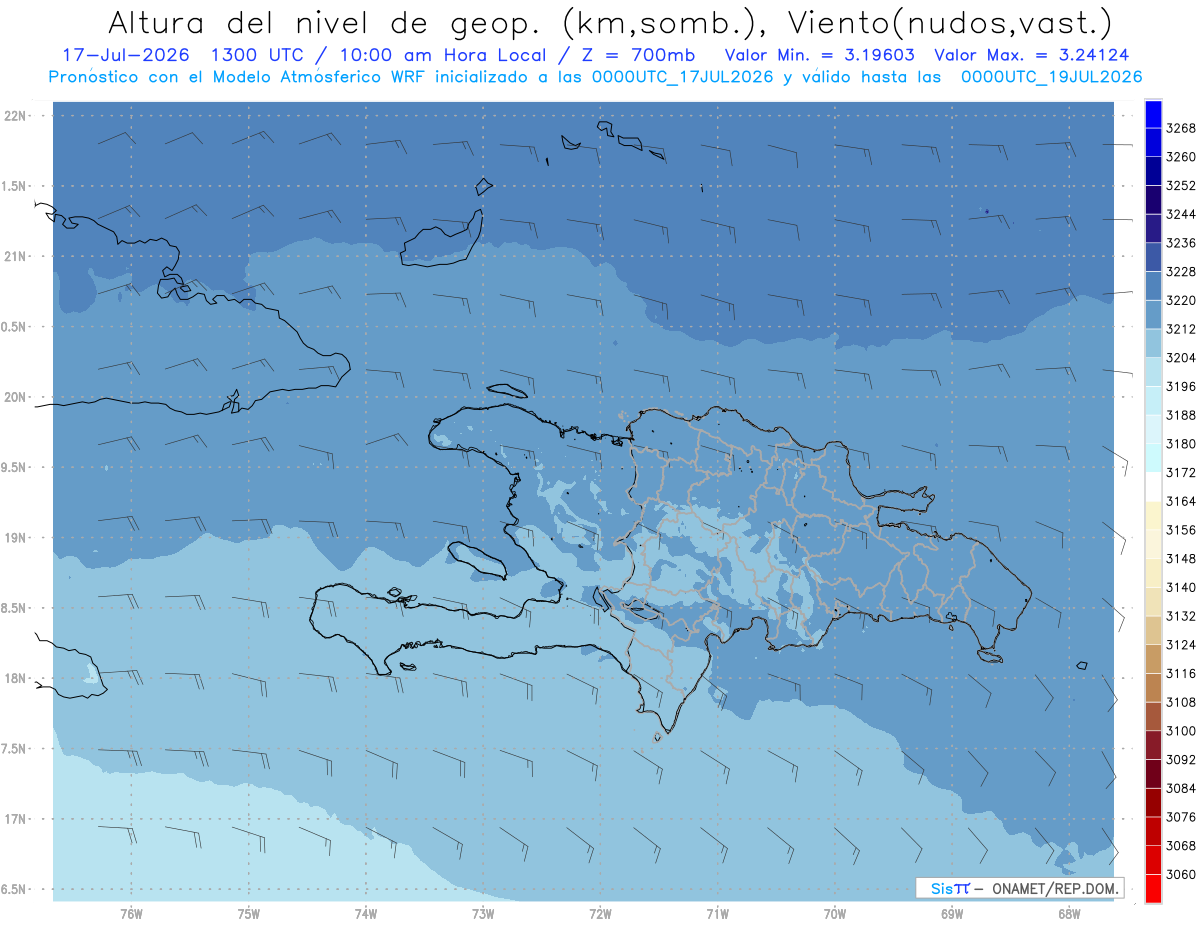1200x927 pixels.
Task: Click 'Valor Max. = 3.24124' value
Action: pos(1031,55)
